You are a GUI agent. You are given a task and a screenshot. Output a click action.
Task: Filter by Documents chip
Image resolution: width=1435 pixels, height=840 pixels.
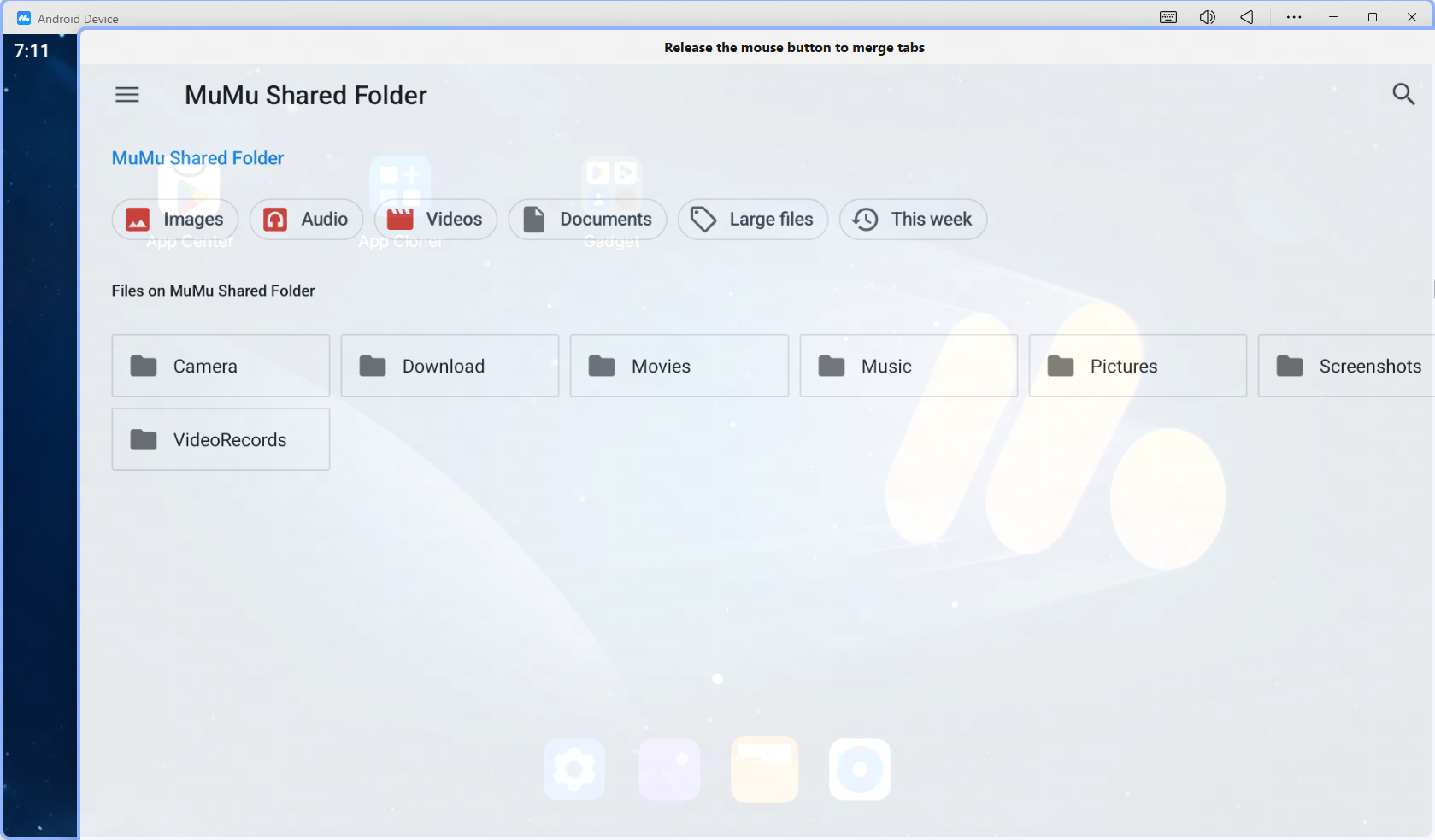click(x=587, y=220)
